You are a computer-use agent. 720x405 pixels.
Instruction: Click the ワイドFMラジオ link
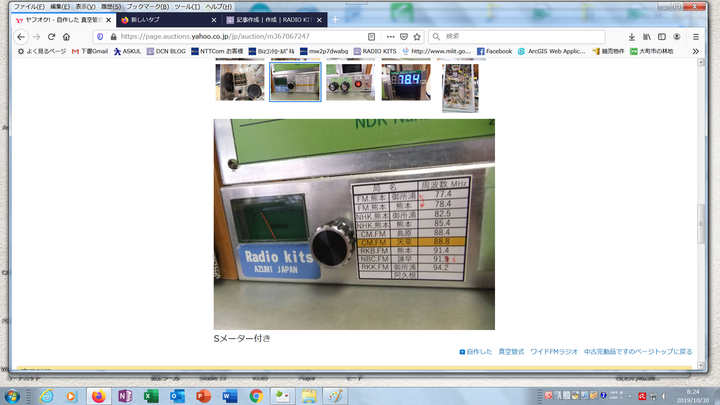[554, 352]
